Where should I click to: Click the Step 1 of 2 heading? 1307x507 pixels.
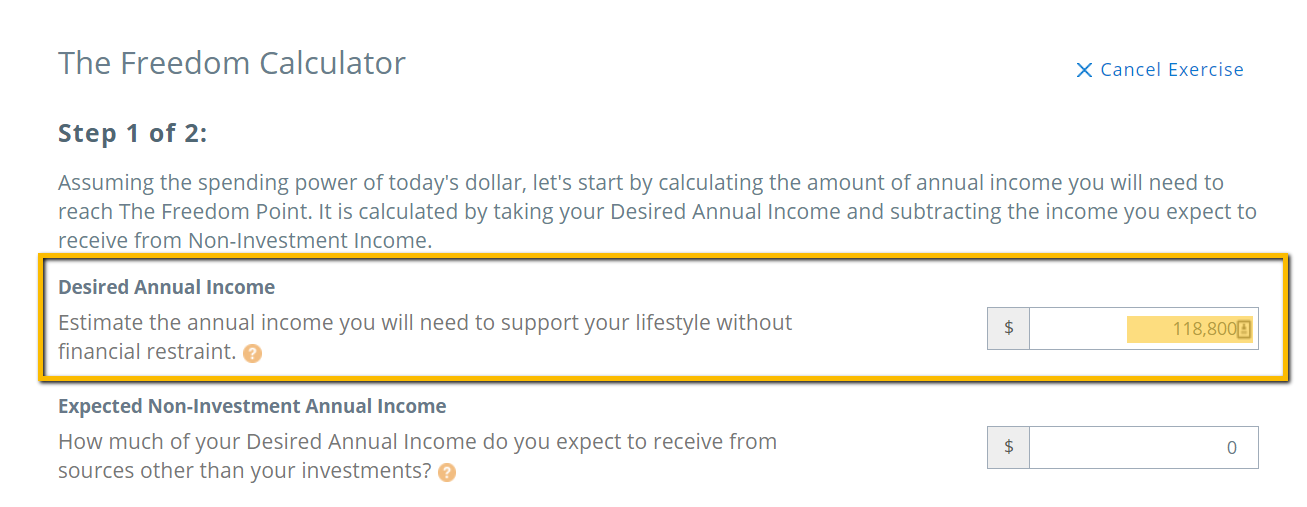tap(132, 133)
